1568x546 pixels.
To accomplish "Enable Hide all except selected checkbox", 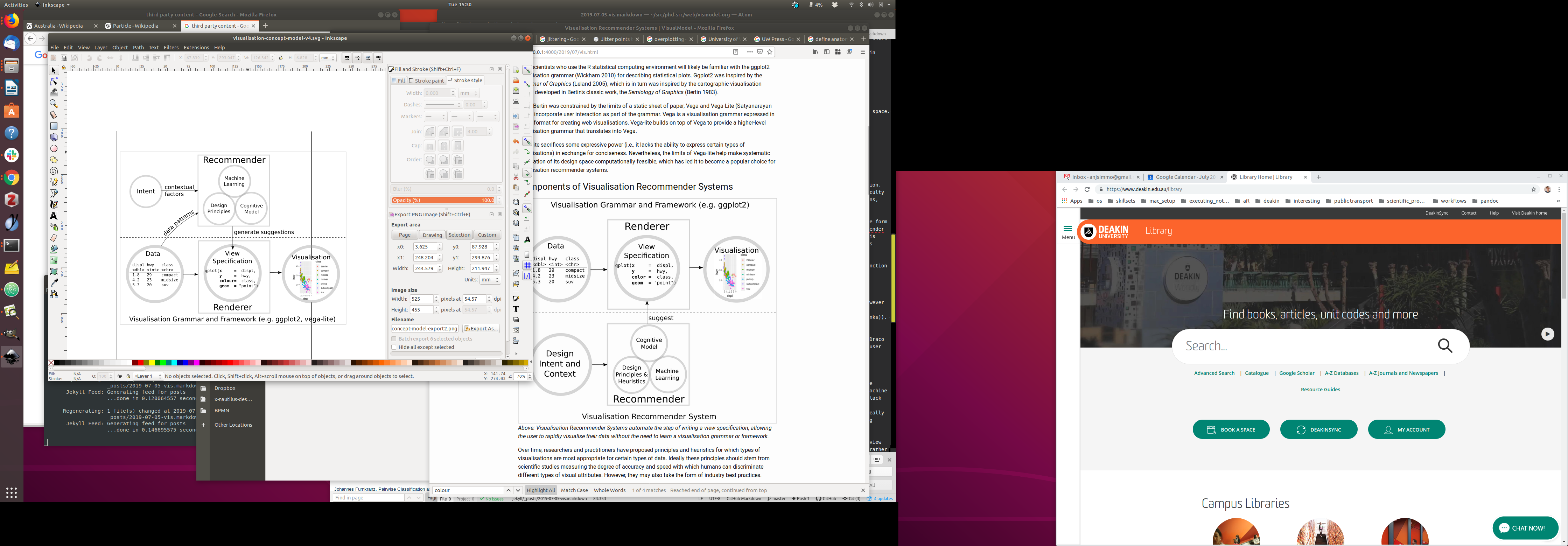I will [x=394, y=347].
